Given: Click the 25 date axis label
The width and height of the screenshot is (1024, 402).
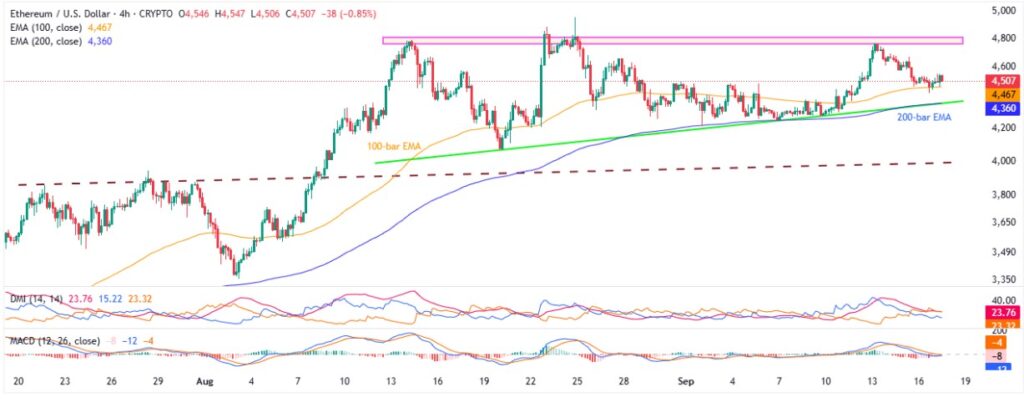Looking at the screenshot, I should [577, 380].
